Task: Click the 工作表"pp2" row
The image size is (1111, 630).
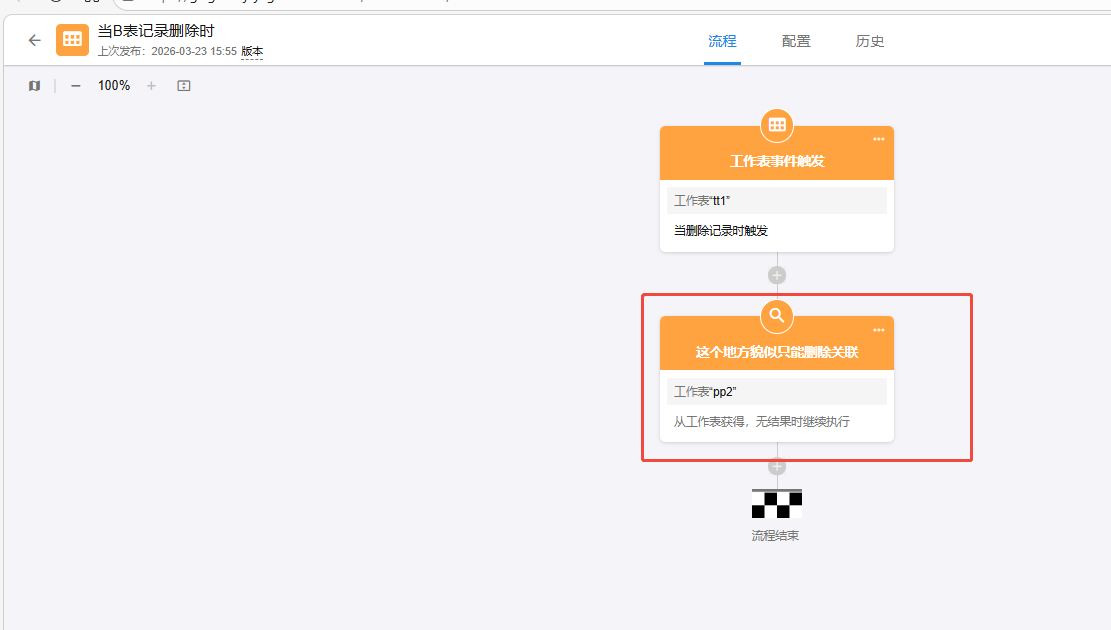Action: pyautogui.click(x=777, y=391)
